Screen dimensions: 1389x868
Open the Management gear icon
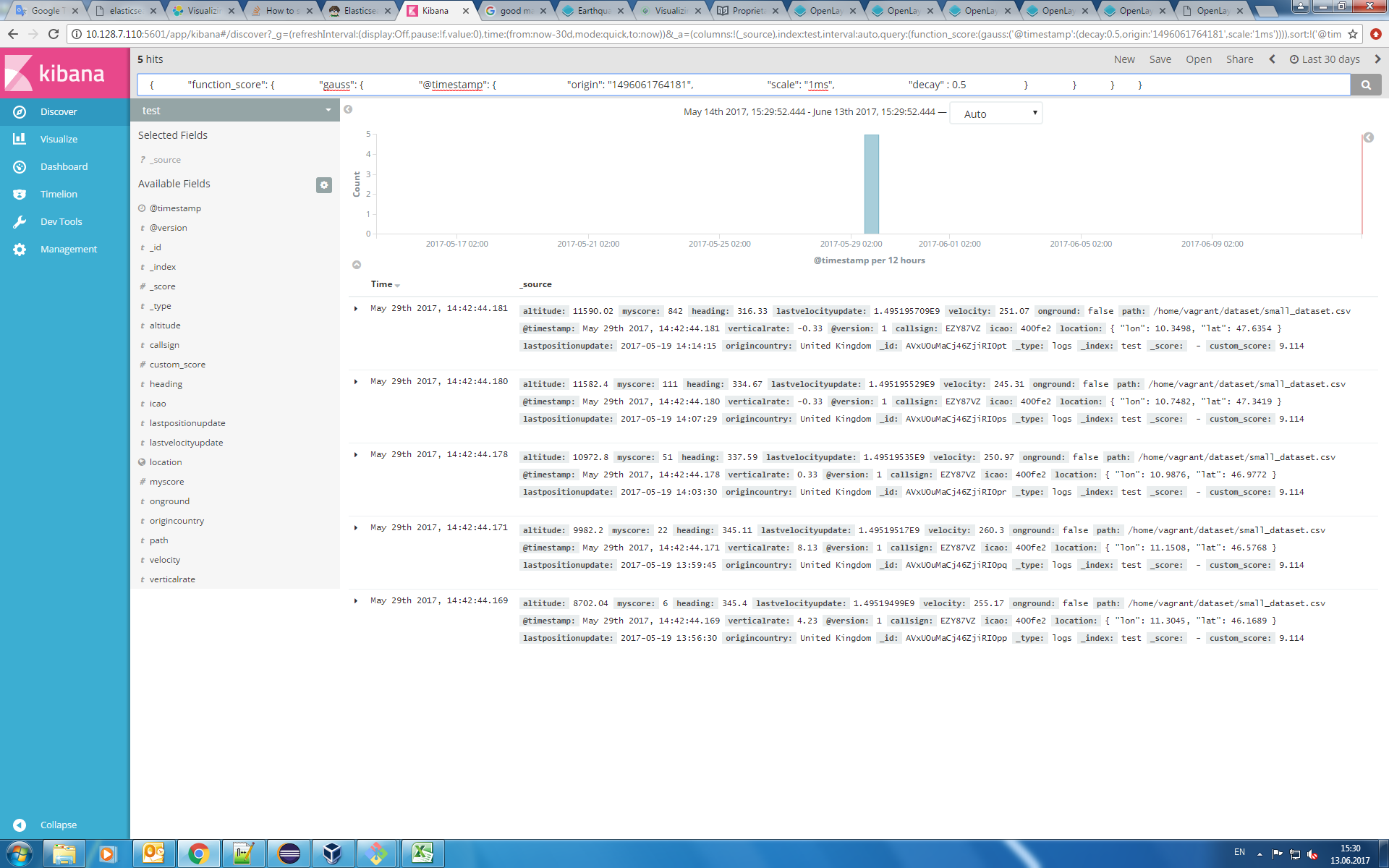click(20, 249)
